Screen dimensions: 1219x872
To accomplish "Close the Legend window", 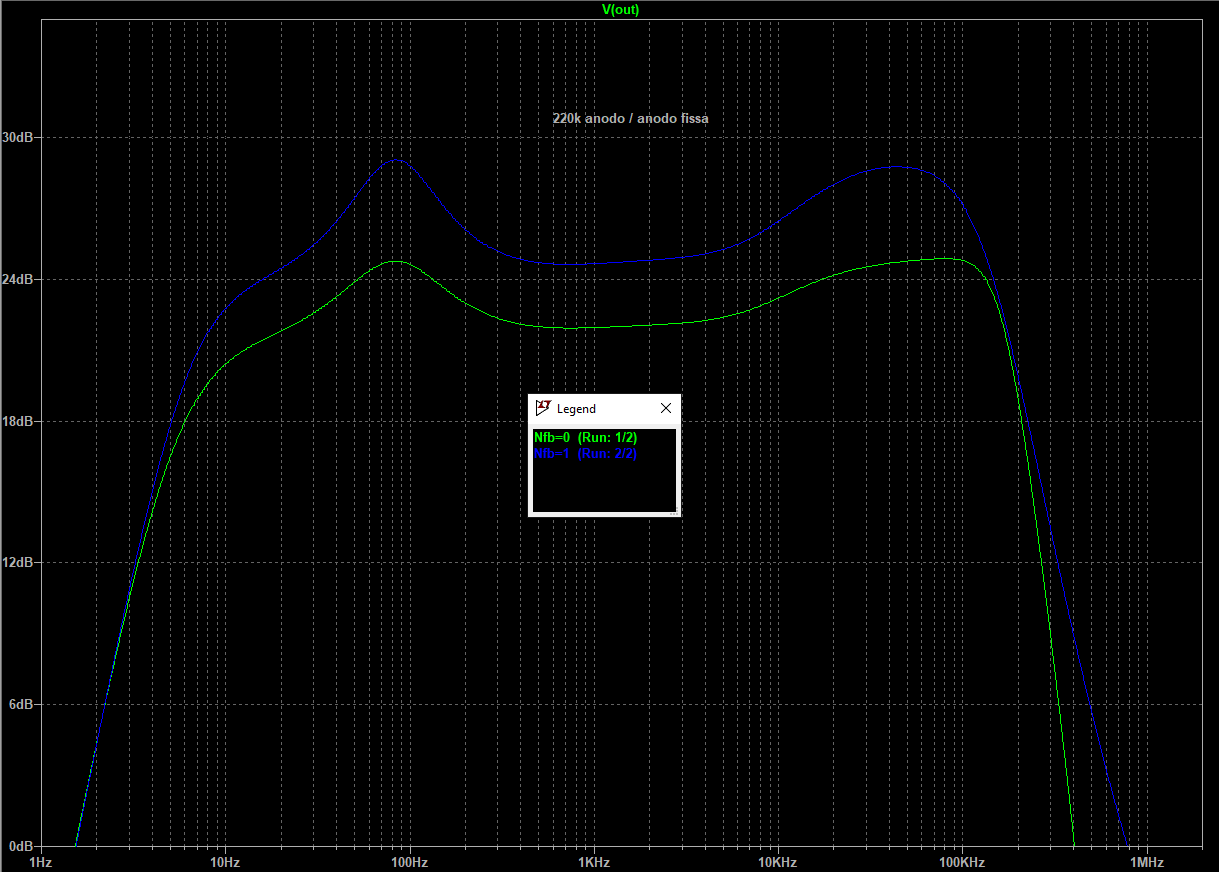I will click(666, 408).
